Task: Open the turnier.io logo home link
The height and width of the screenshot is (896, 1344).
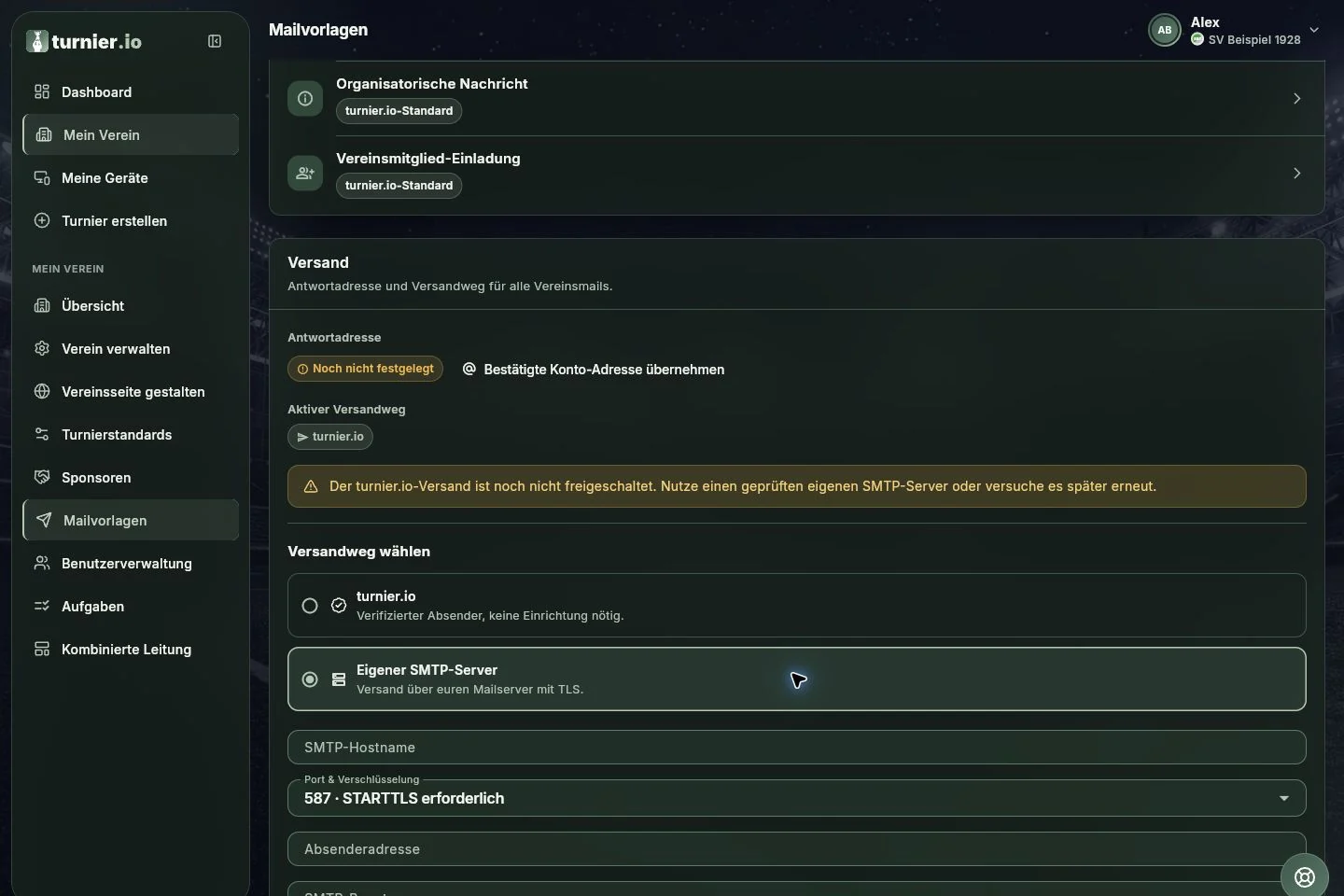Action: coord(84,41)
